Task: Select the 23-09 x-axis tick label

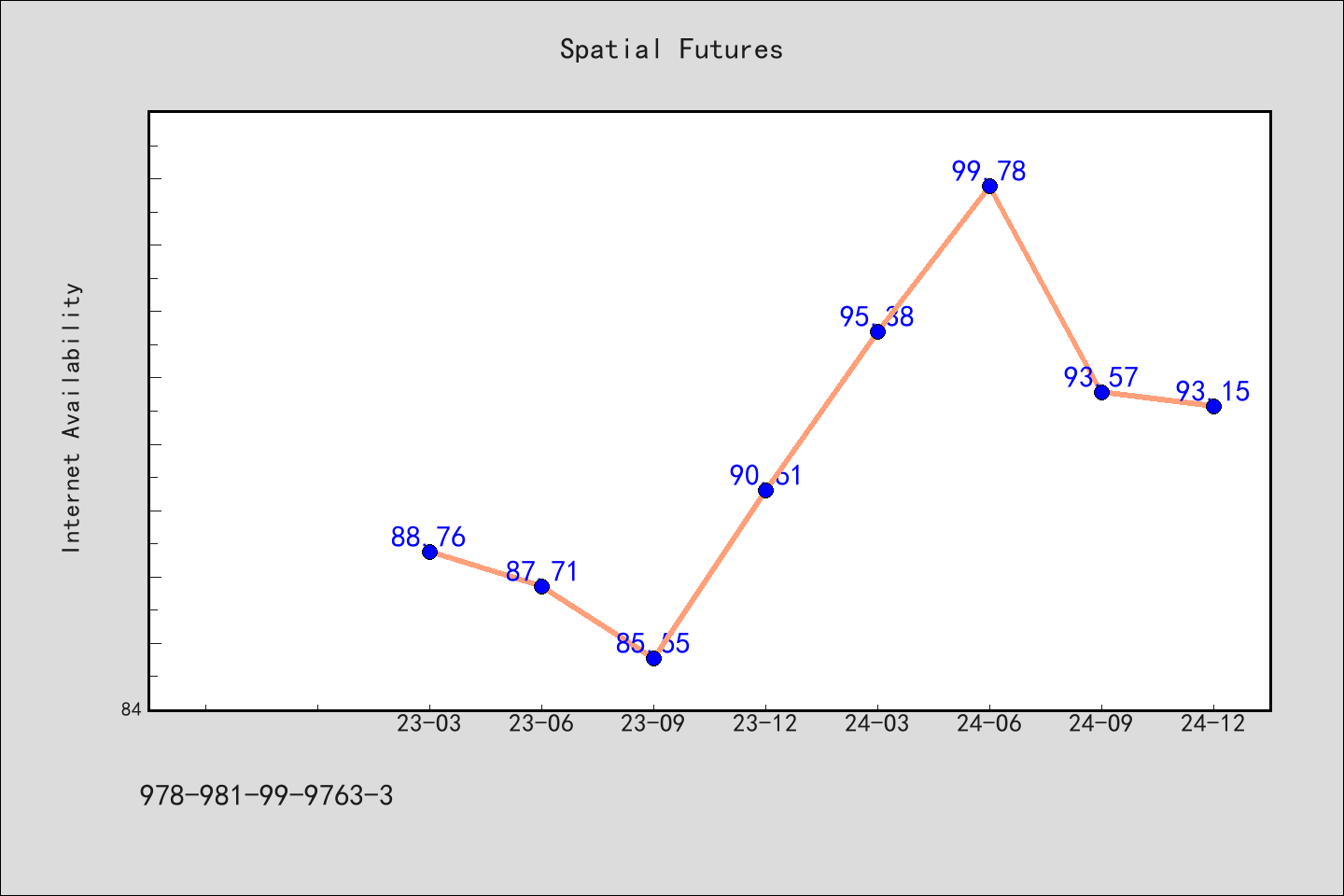Action: 653,723
